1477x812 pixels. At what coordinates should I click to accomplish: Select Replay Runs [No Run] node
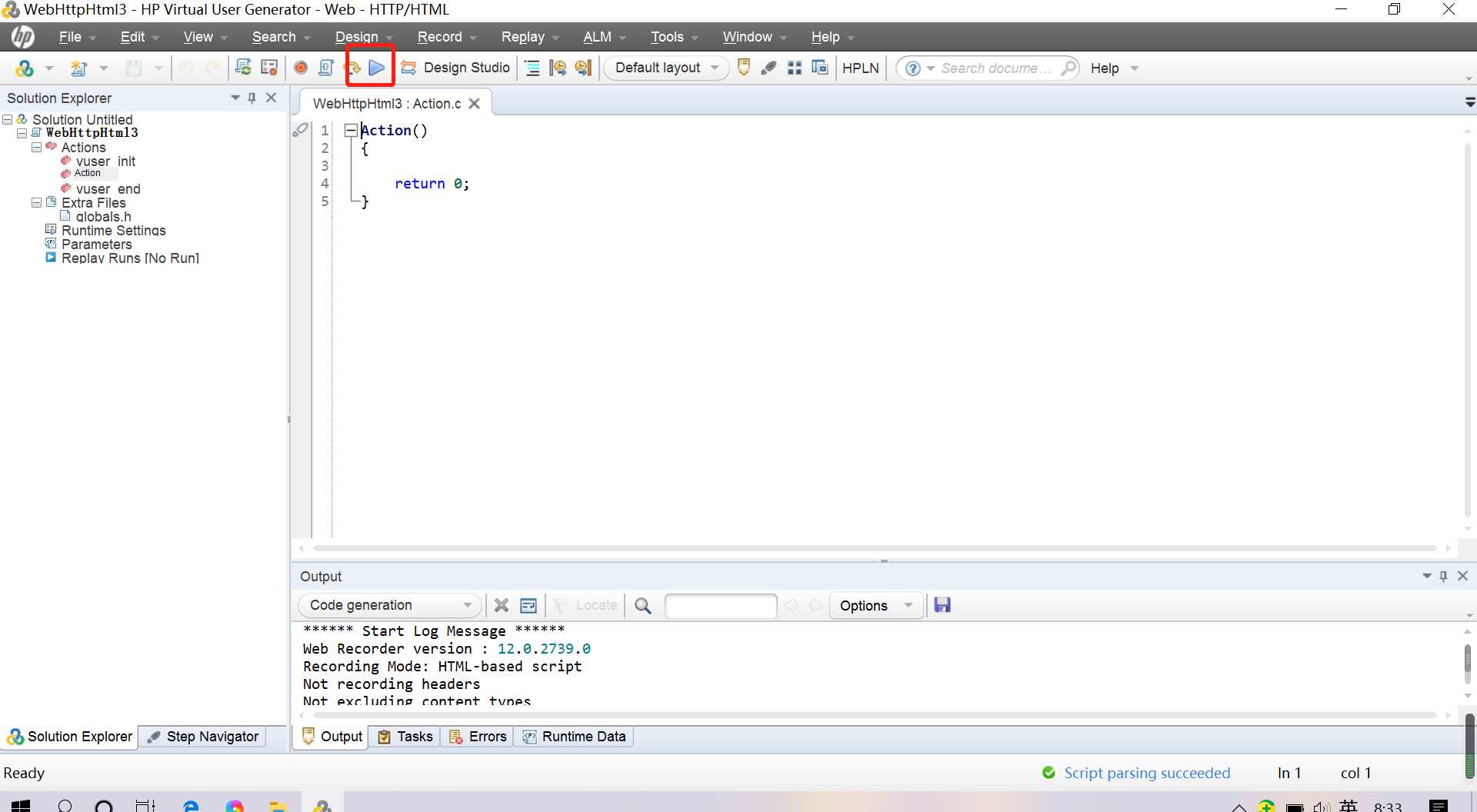[x=130, y=258]
